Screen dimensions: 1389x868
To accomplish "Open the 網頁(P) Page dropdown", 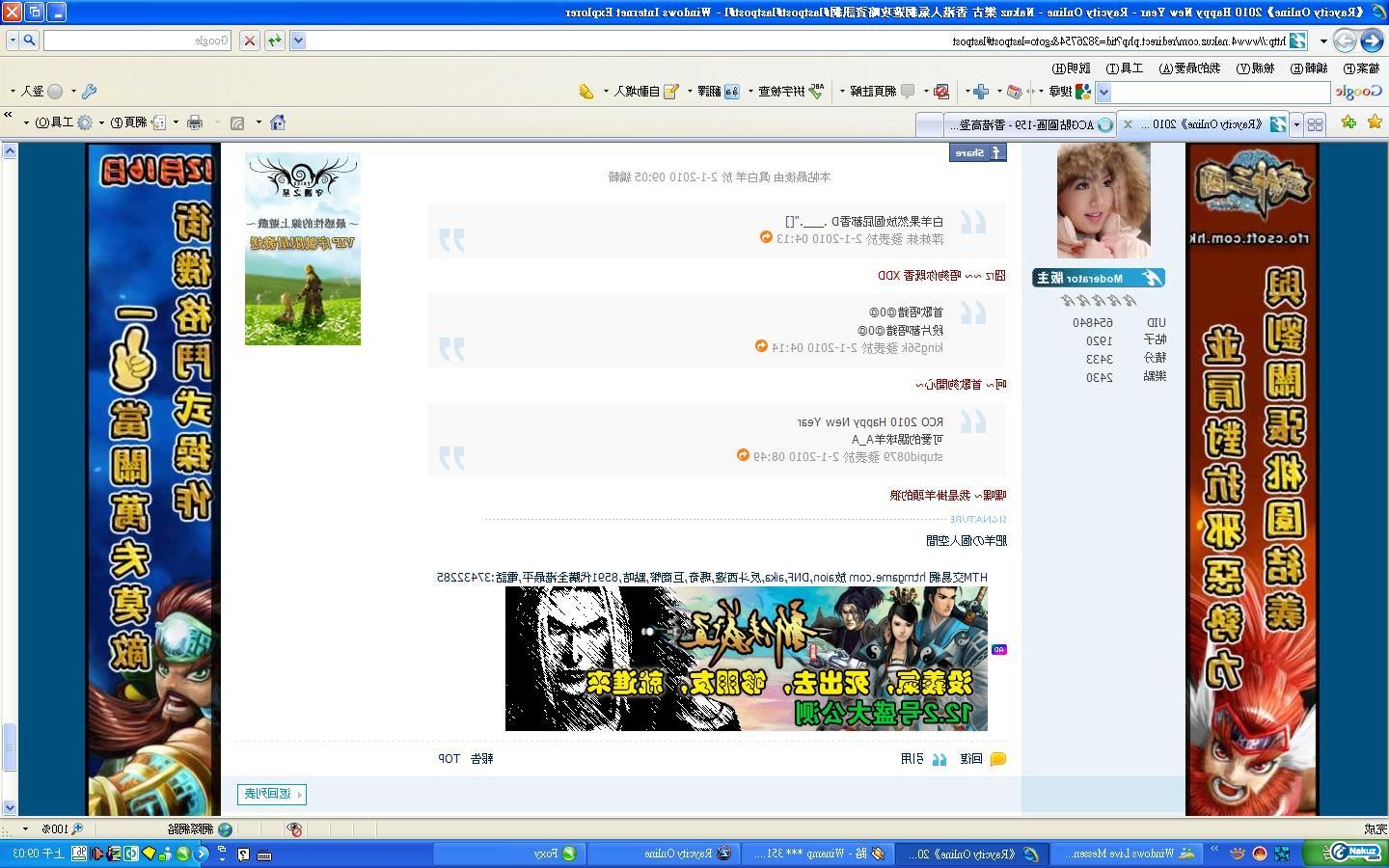I will point(135,122).
